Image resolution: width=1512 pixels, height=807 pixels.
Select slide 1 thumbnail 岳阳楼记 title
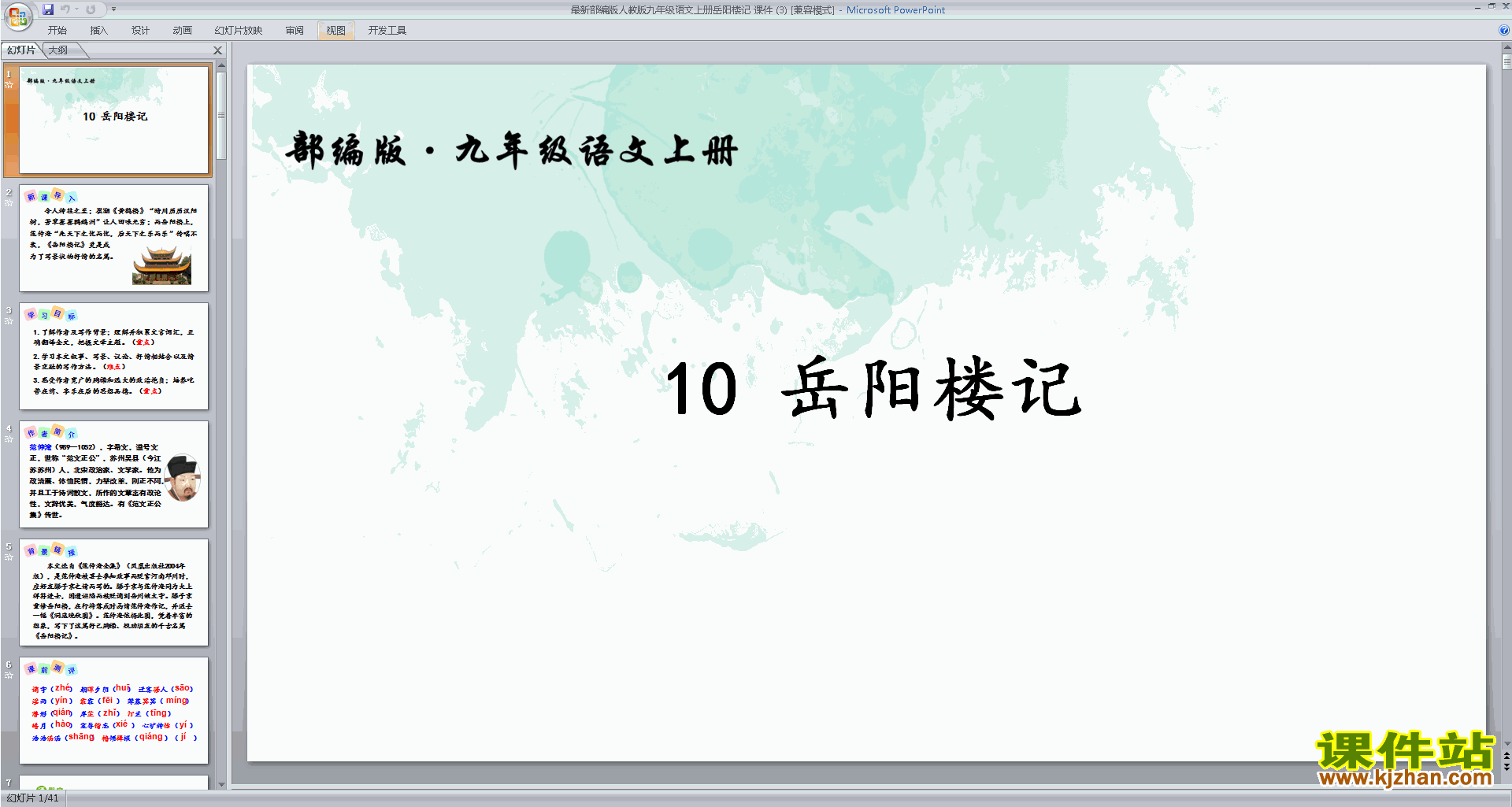(114, 120)
